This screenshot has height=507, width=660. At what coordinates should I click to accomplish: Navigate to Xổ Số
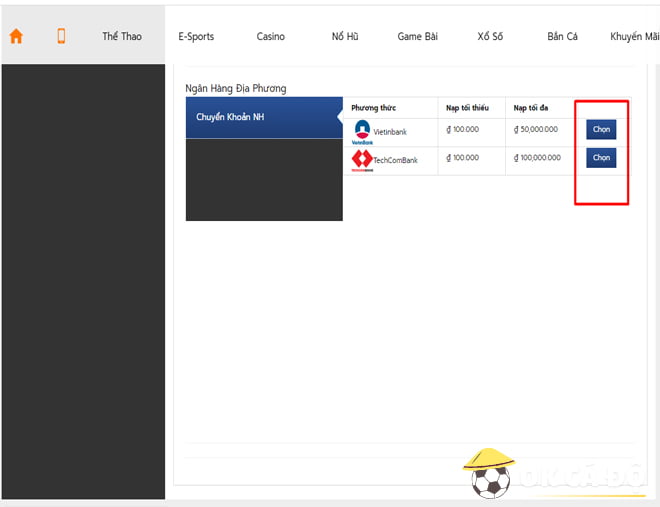click(490, 37)
